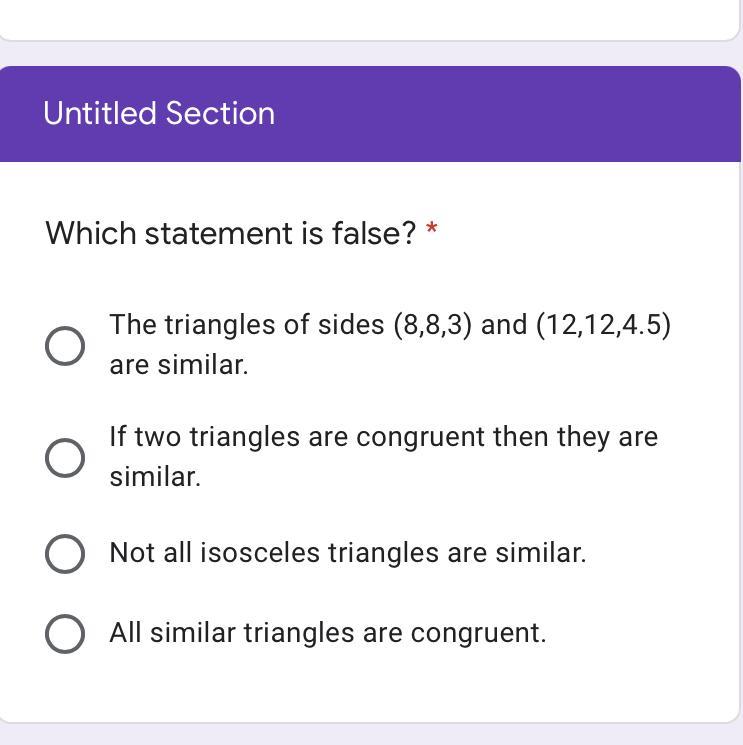Click the red required asterisk

[432, 230]
